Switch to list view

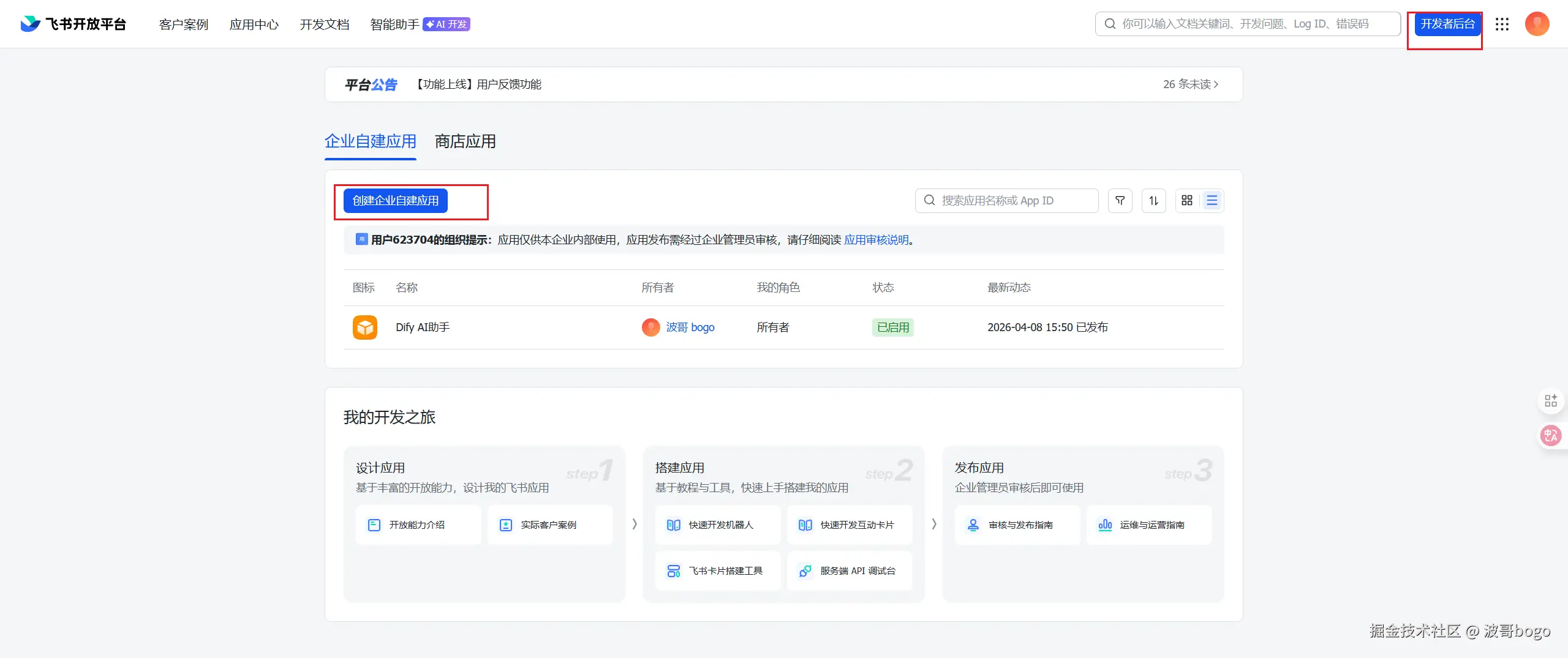pyautogui.click(x=1212, y=201)
